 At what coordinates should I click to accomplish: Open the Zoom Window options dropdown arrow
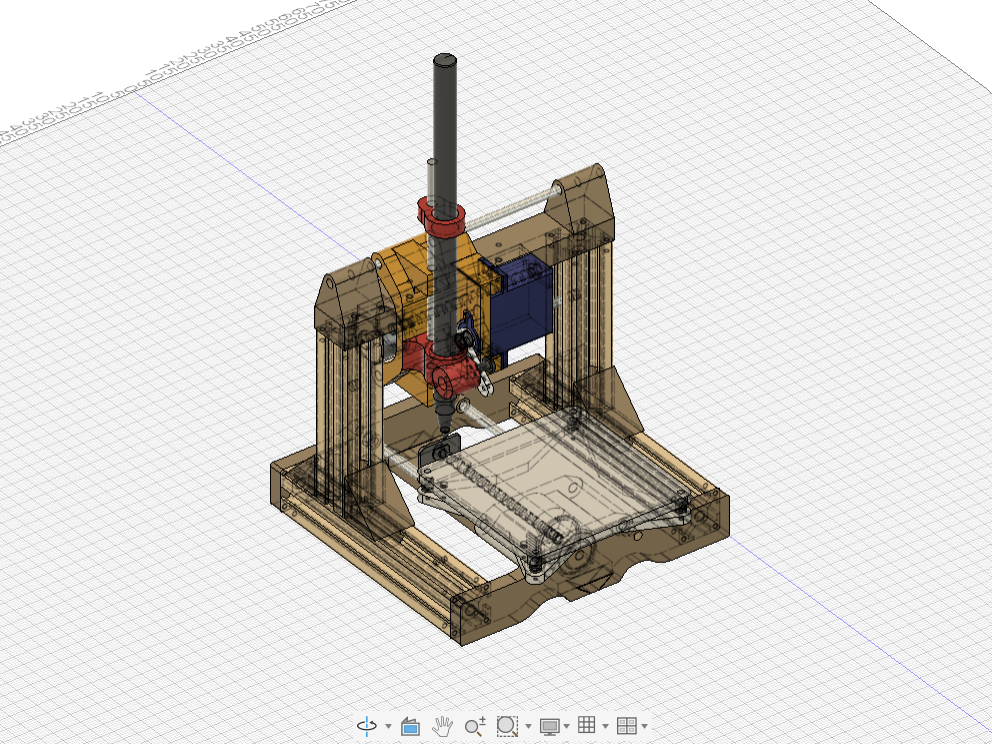[x=528, y=726]
